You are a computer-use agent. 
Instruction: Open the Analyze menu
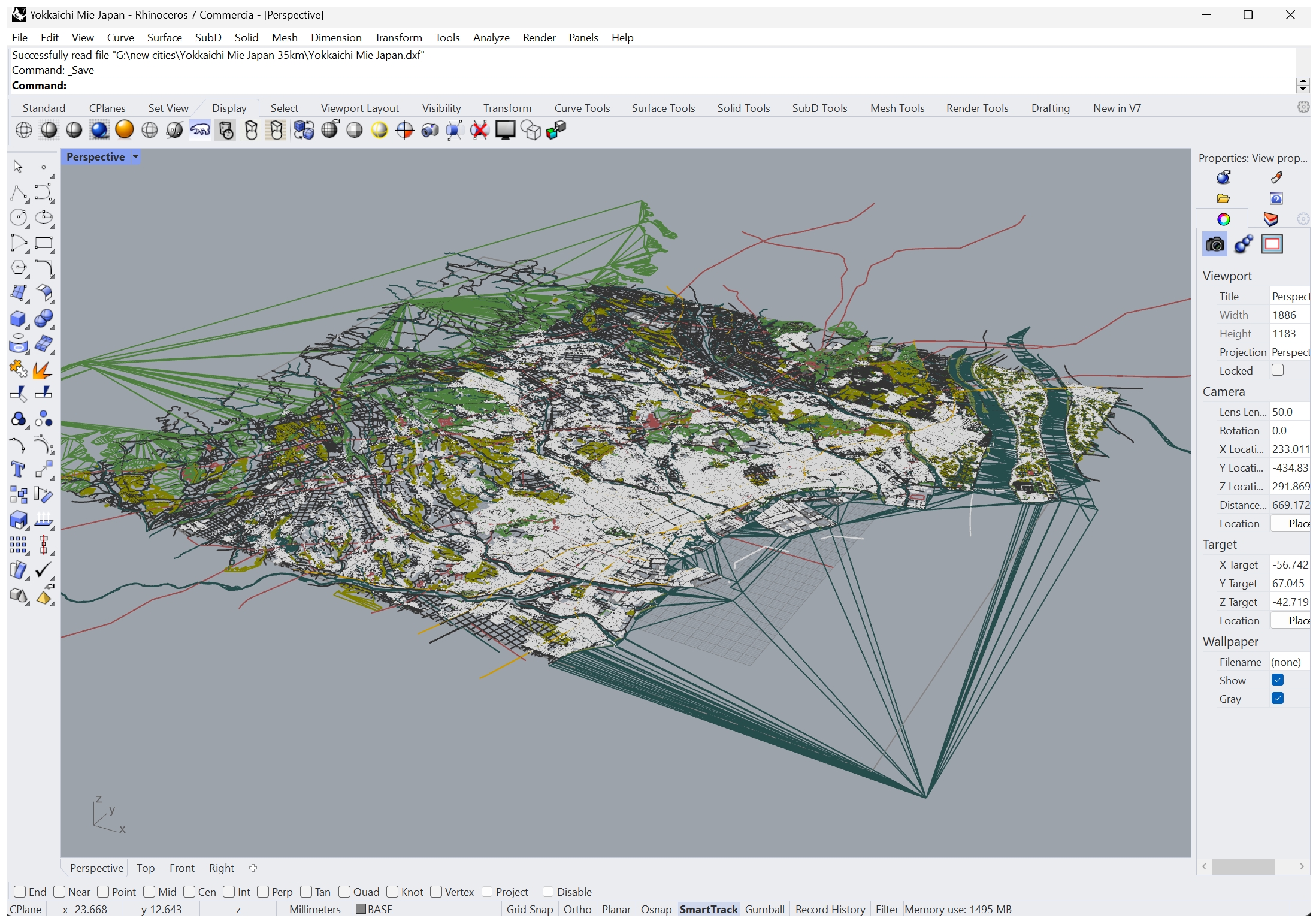[491, 37]
